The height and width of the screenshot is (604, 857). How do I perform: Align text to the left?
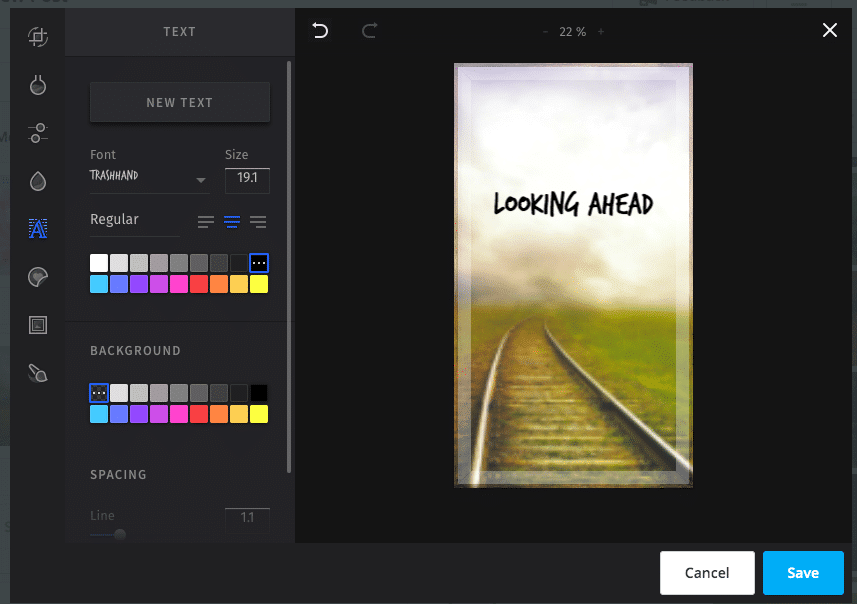click(206, 221)
